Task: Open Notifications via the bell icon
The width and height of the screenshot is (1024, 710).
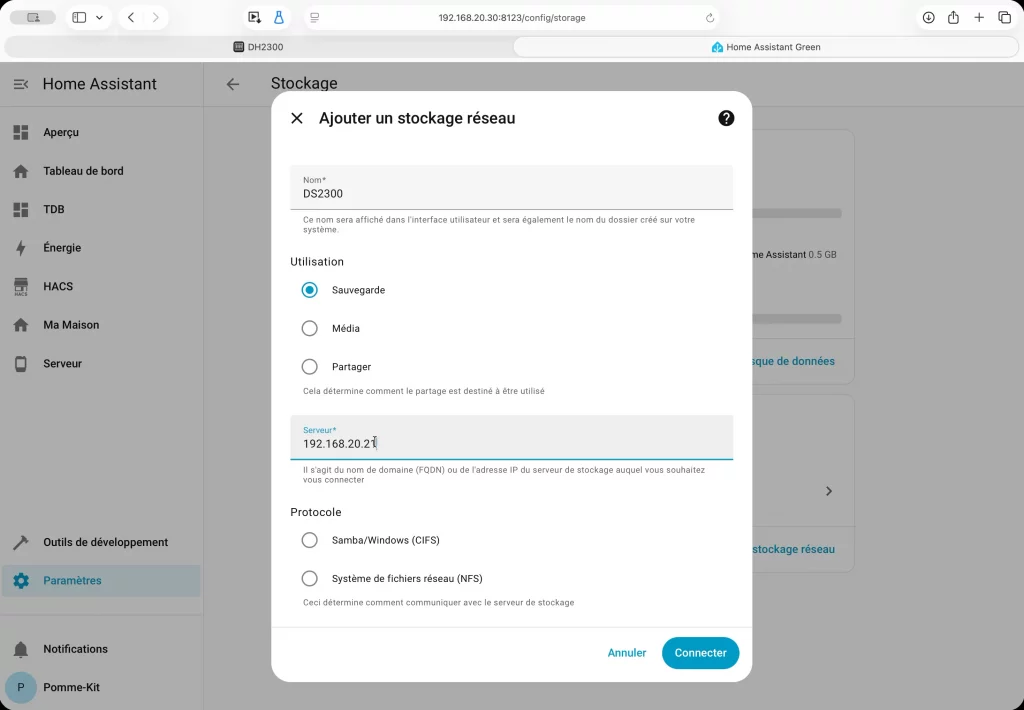Action: [x=21, y=649]
